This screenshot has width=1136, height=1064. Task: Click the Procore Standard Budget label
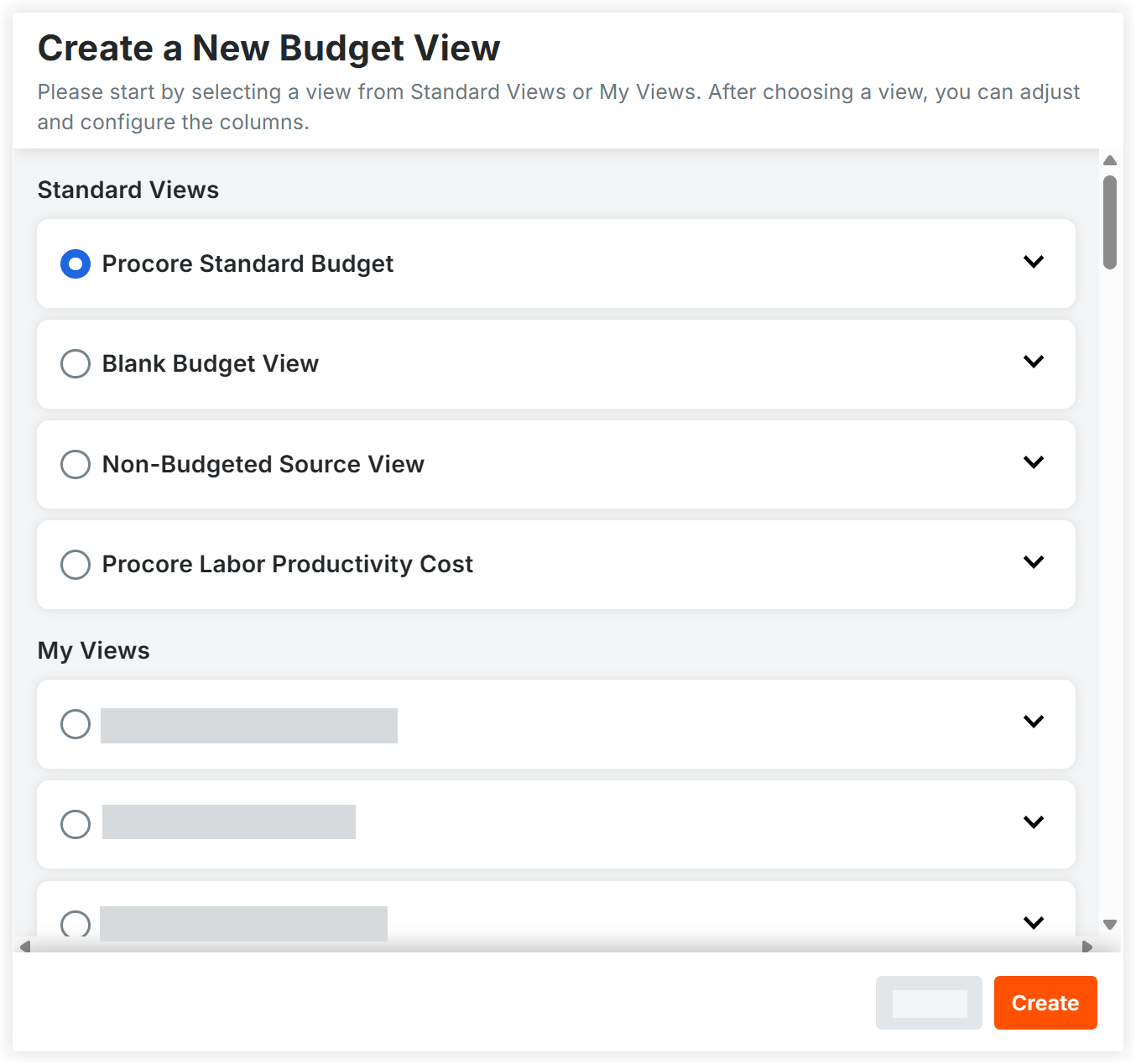[x=248, y=264]
